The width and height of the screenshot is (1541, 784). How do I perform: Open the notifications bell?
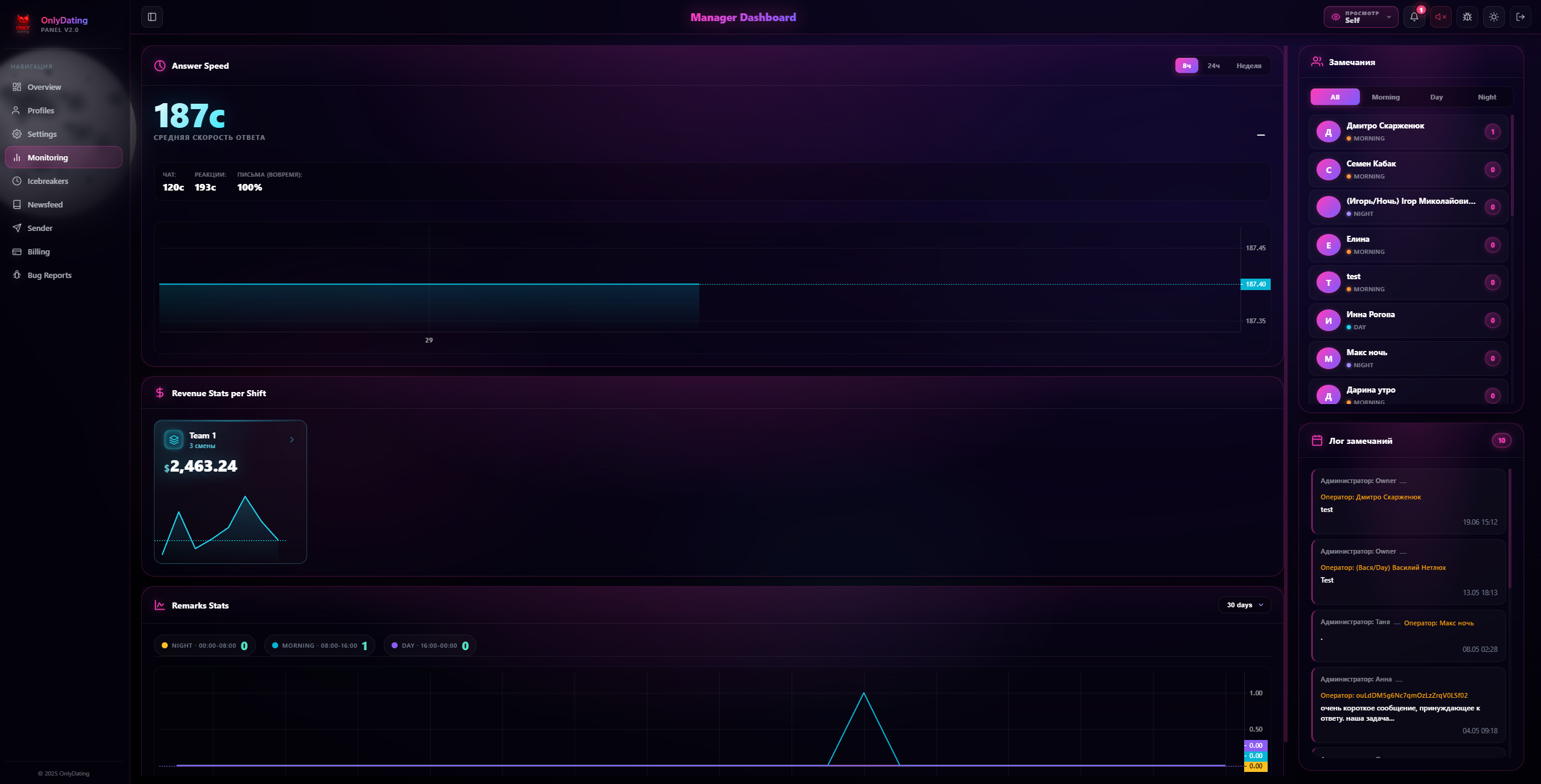pos(1414,17)
